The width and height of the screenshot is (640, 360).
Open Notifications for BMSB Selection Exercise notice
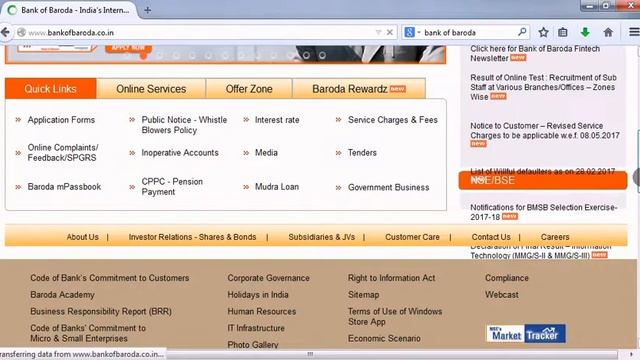pyautogui.click(x=543, y=212)
